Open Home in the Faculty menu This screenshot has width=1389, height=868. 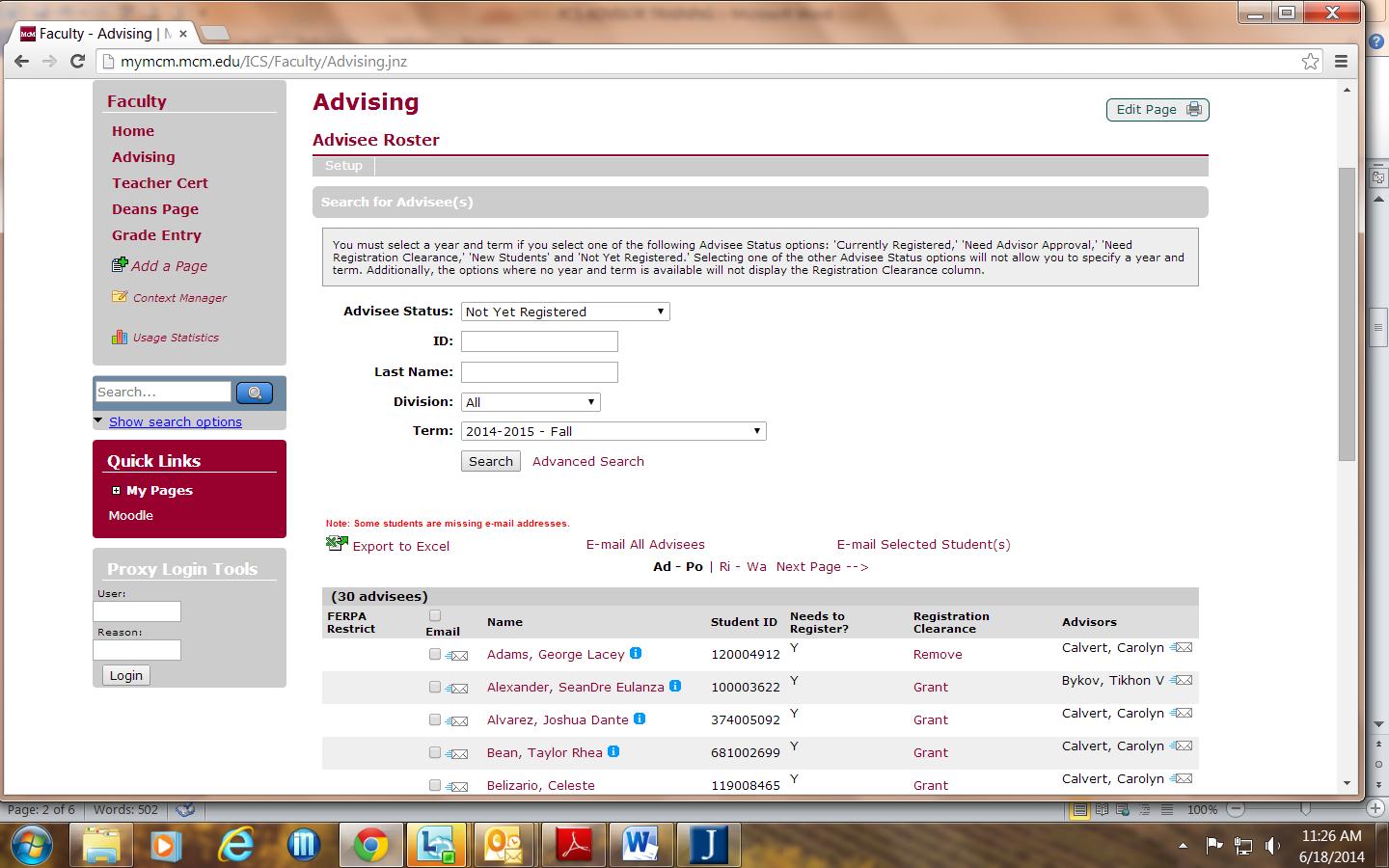[133, 131]
